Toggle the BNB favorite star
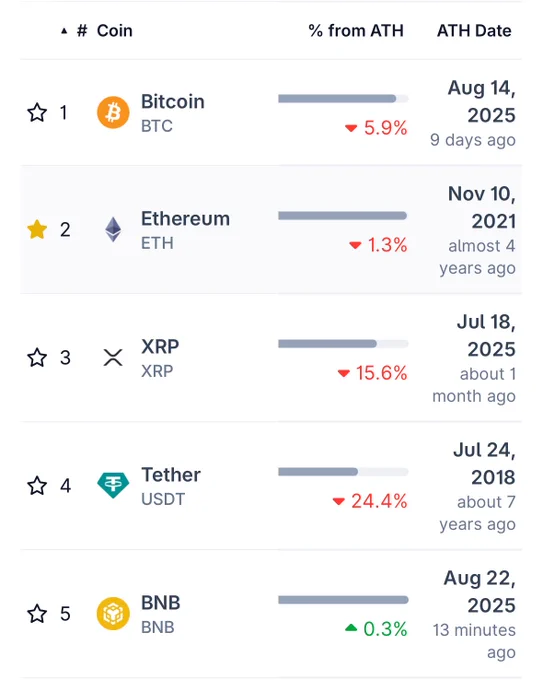The image size is (543, 680). point(37,613)
